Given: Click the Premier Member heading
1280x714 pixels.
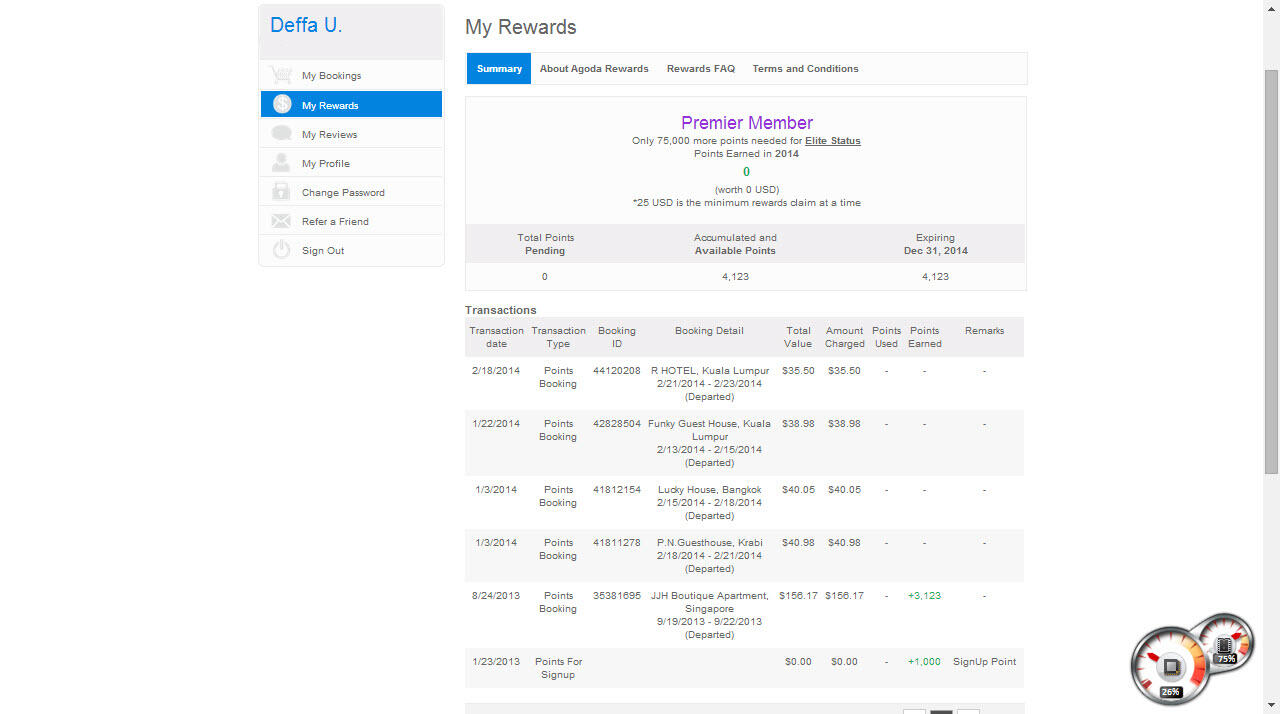Looking at the screenshot, I should coord(747,122).
